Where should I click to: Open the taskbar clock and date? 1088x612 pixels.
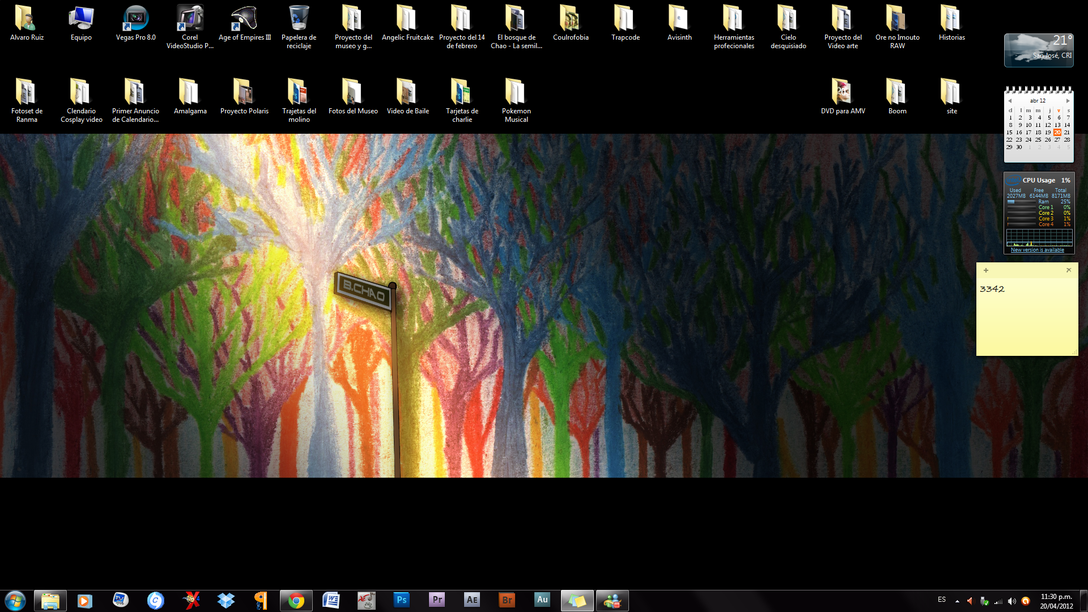click(1056, 601)
